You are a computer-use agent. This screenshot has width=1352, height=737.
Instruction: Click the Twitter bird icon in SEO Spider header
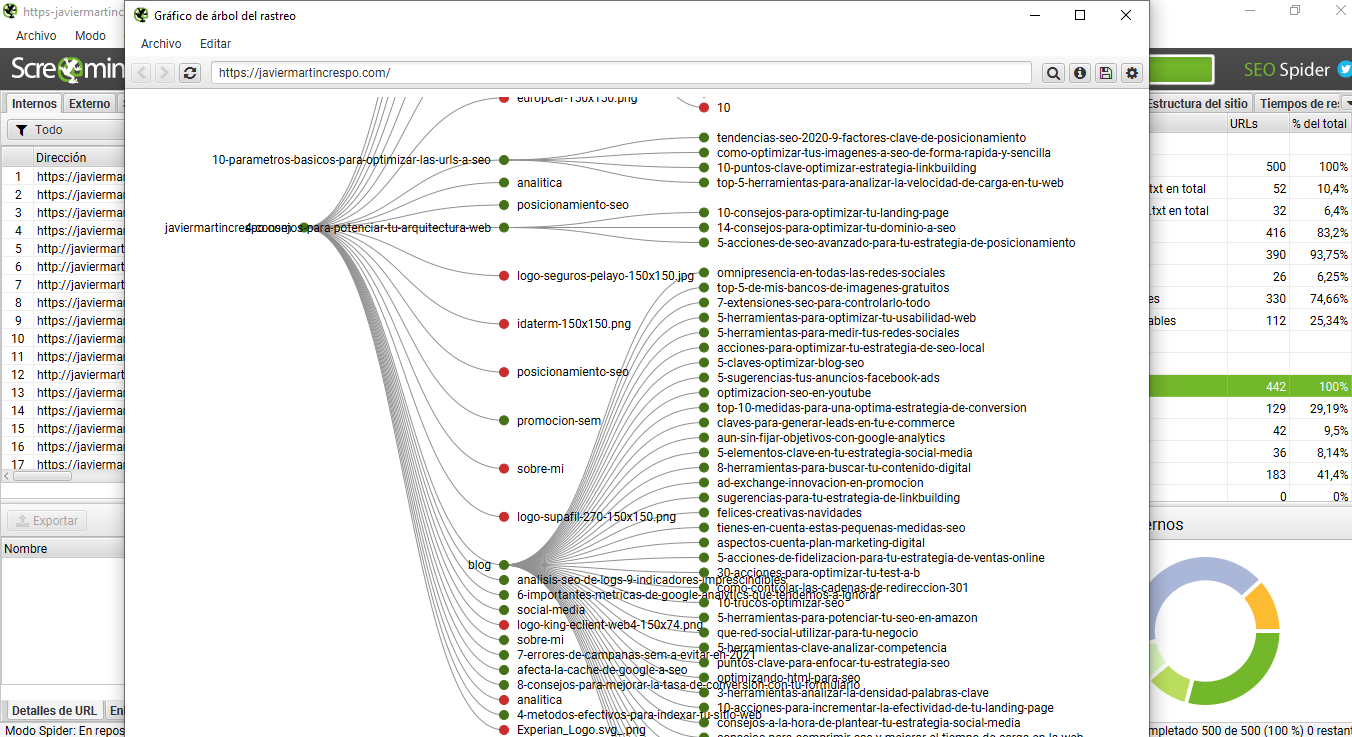(x=1344, y=70)
